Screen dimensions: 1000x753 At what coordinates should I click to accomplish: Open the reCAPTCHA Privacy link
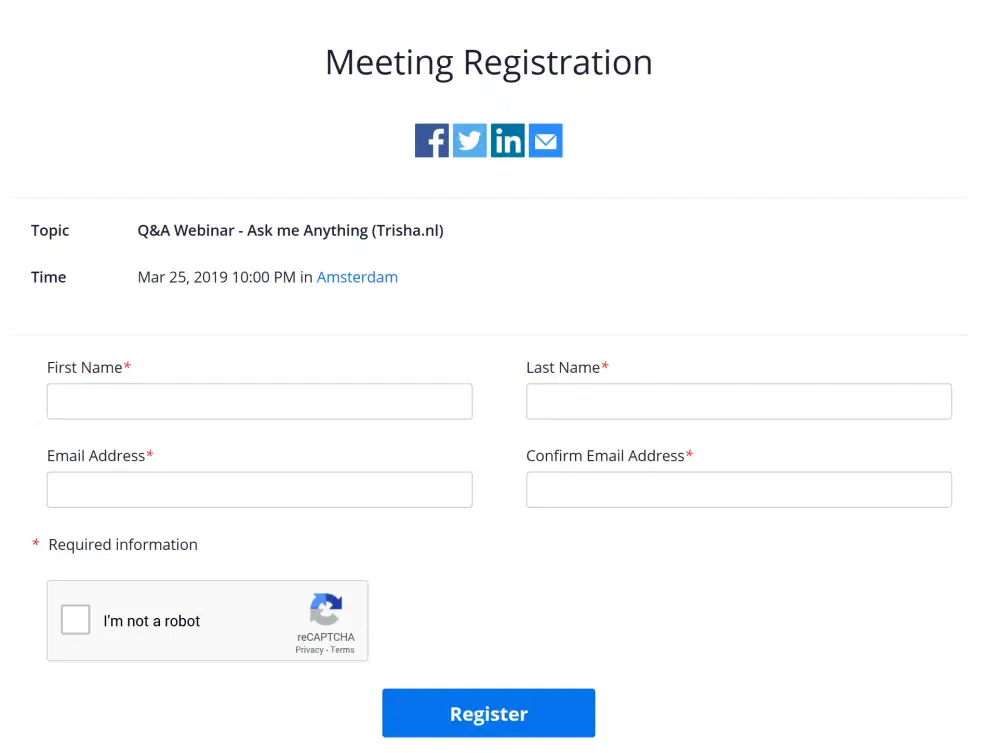click(309, 650)
